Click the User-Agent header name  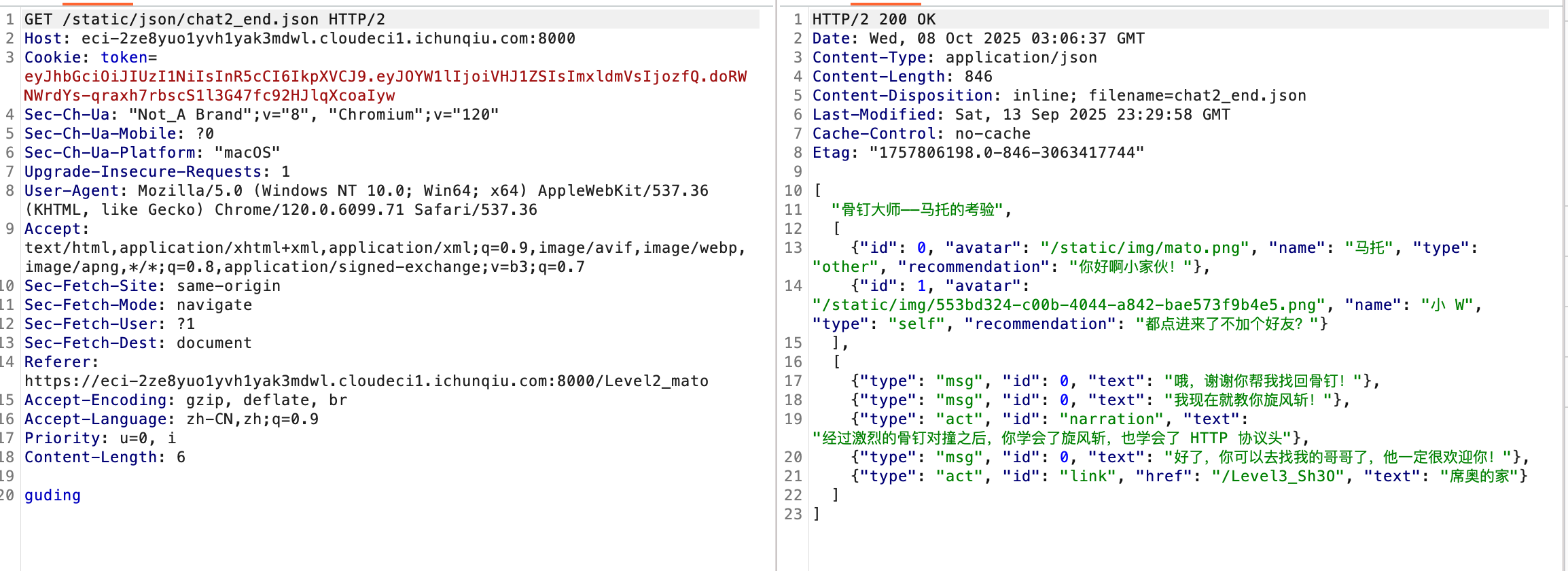point(72,191)
